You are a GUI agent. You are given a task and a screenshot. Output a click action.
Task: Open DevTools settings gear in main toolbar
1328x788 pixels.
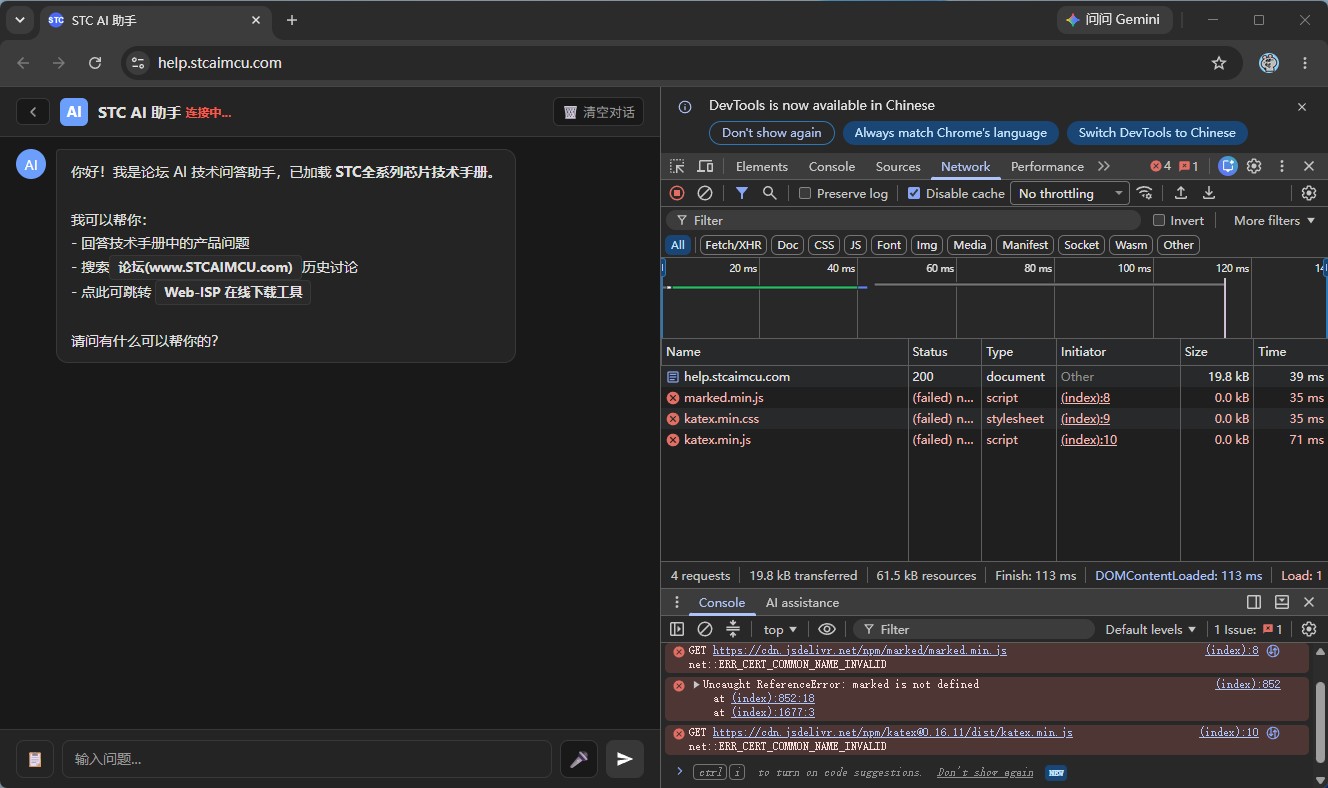pyautogui.click(x=1254, y=166)
